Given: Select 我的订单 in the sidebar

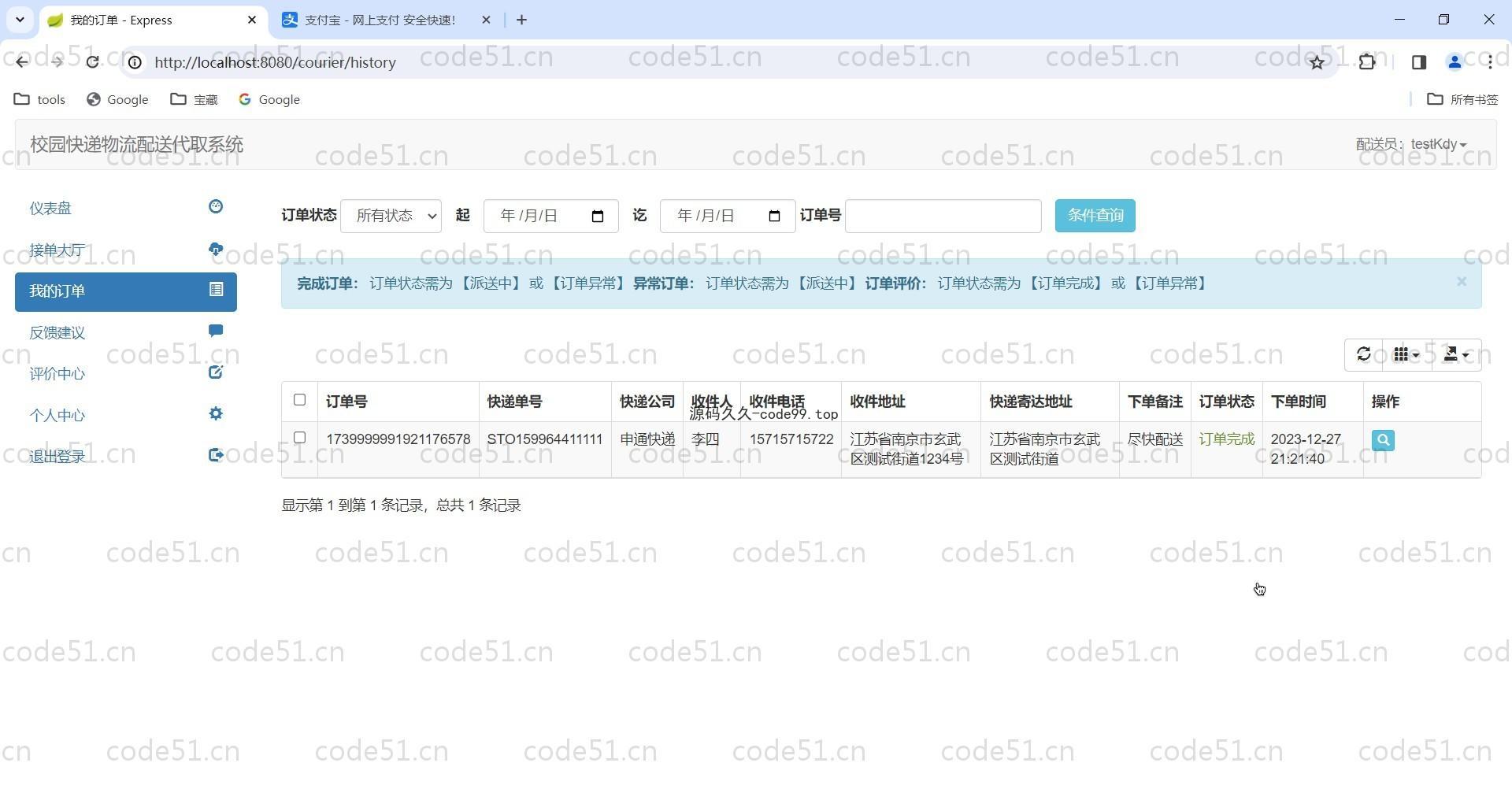Looking at the screenshot, I should 126,291.
